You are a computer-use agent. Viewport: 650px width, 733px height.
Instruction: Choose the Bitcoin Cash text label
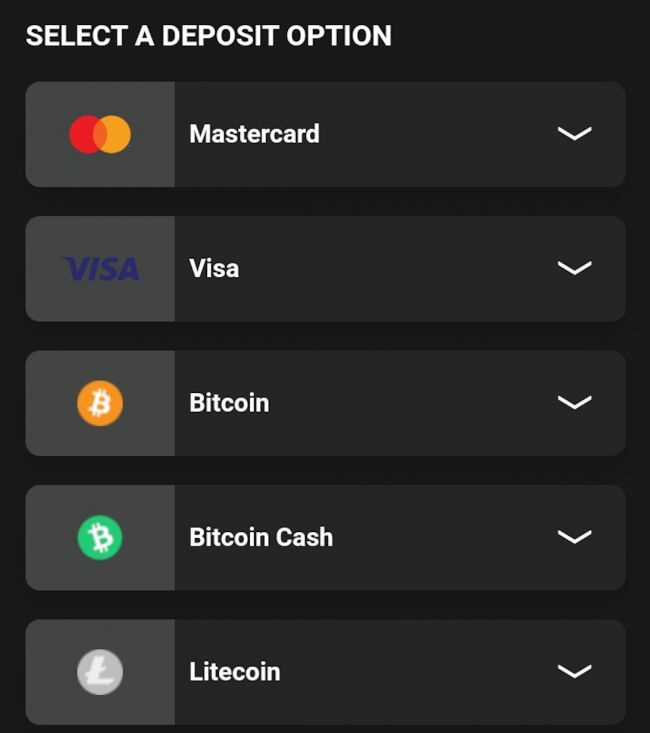261,537
